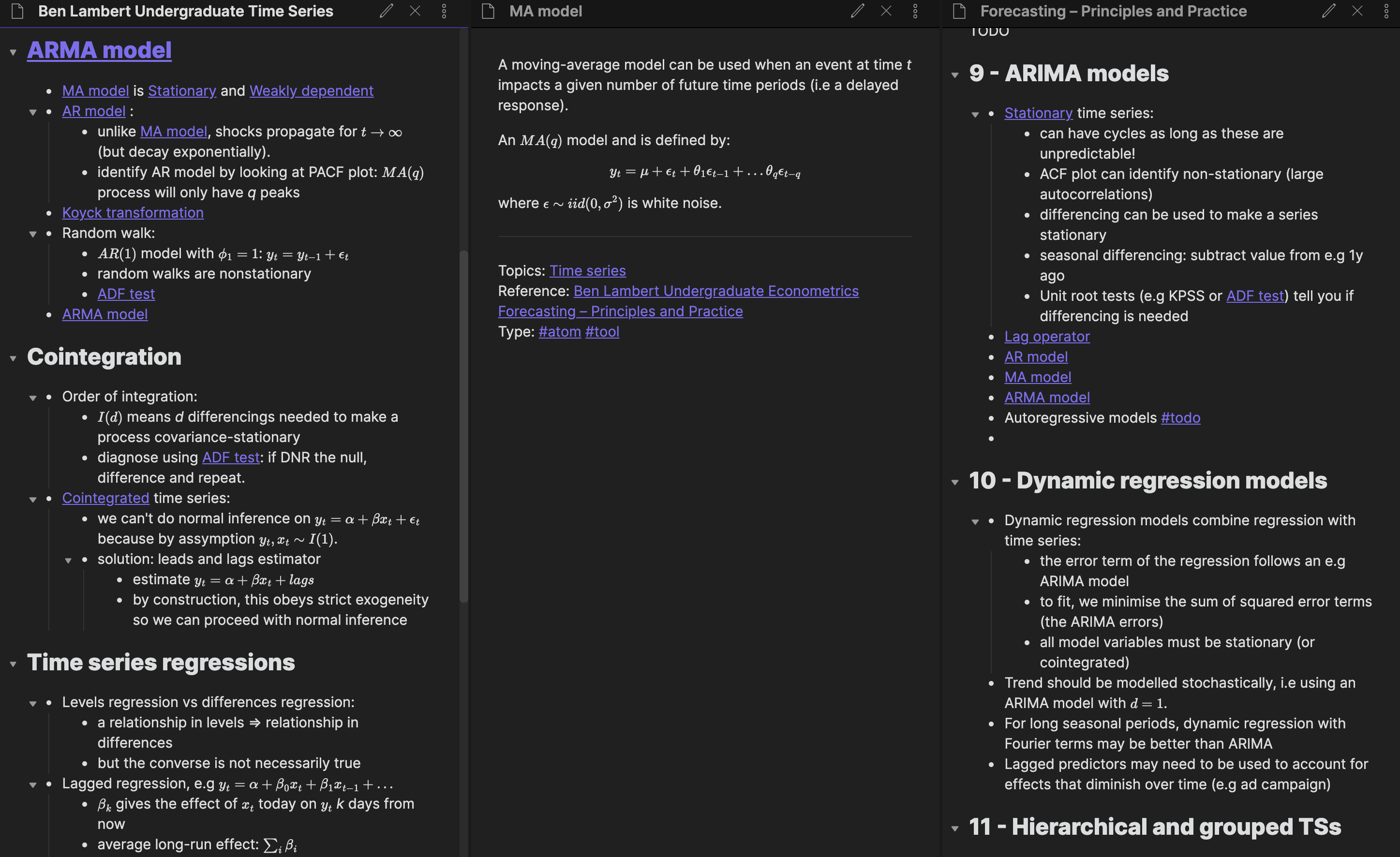Screen dimensions: 1400x857
Task: Collapse the Cointegration heading
Action: pyautogui.click(x=13, y=358)
